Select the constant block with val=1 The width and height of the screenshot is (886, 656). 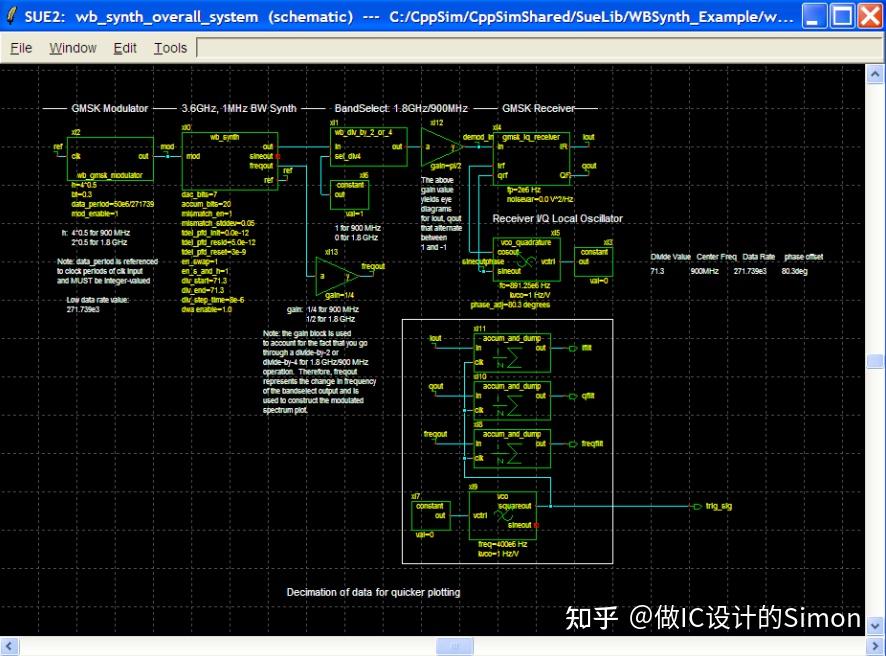point(348,192)
